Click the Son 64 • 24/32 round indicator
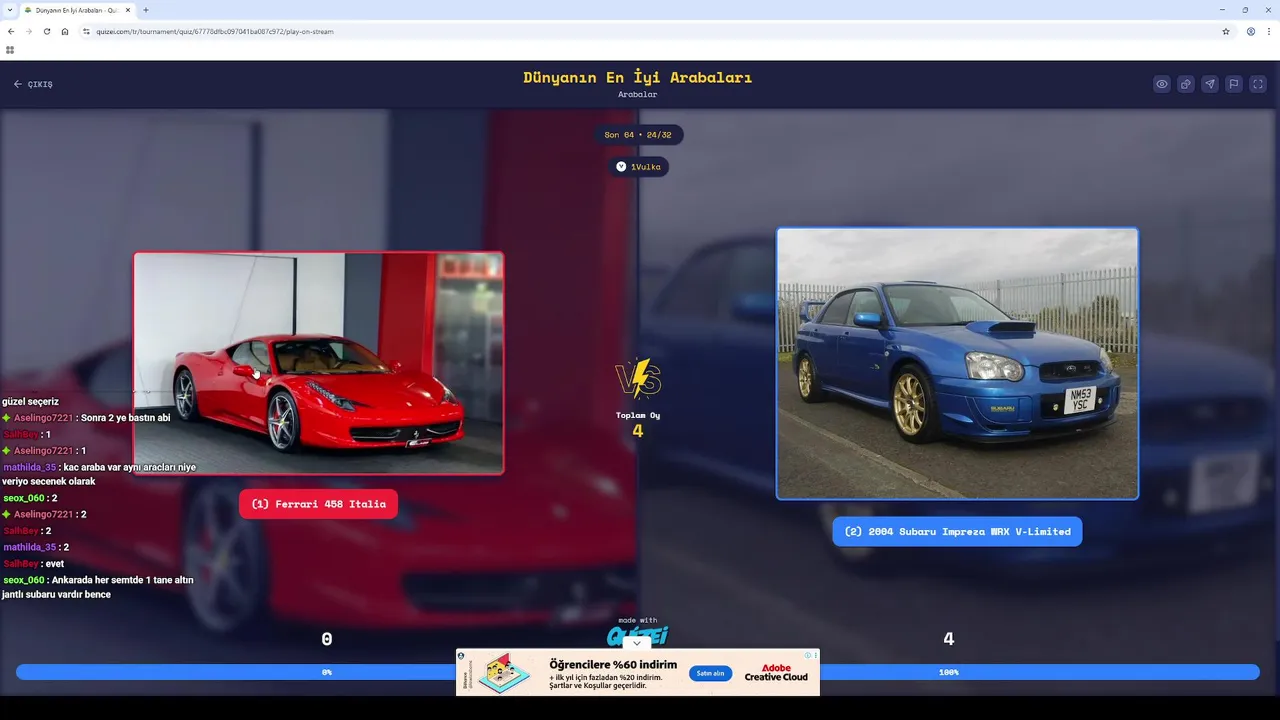Image resolution: width=1280 pixels, height=720 pixels. (638, 135)
